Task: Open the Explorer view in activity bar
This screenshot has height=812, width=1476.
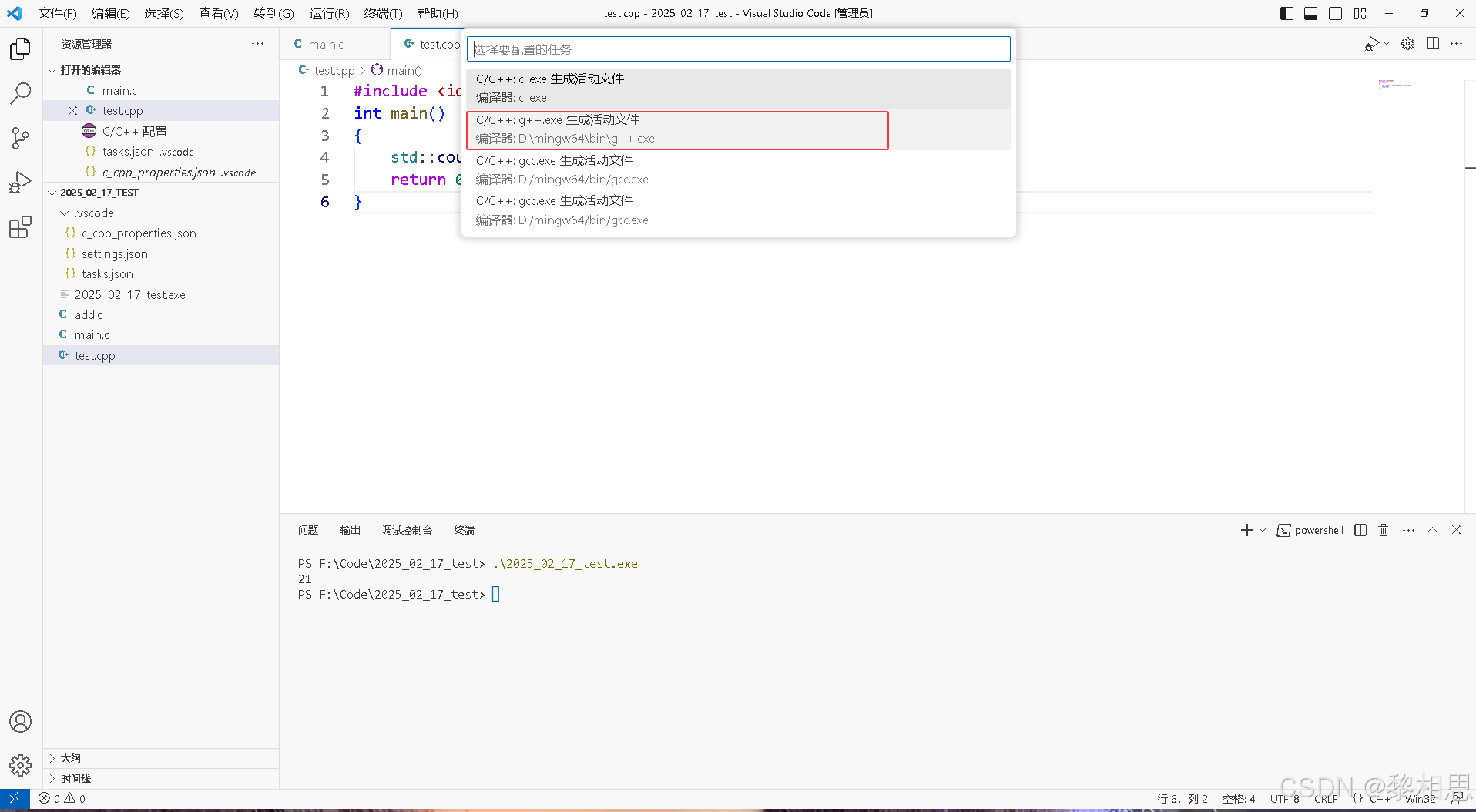Action: [21, 49]
